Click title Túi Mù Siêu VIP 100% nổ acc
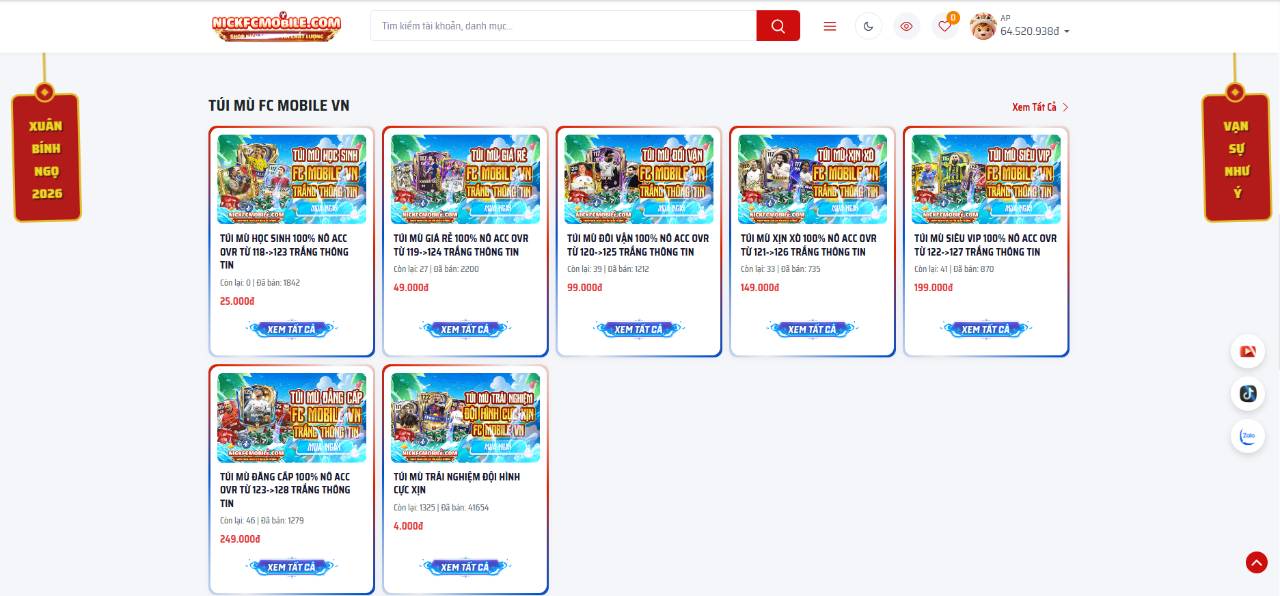The height and width of the screenshot is (596, 1280). tap(985, 245)
